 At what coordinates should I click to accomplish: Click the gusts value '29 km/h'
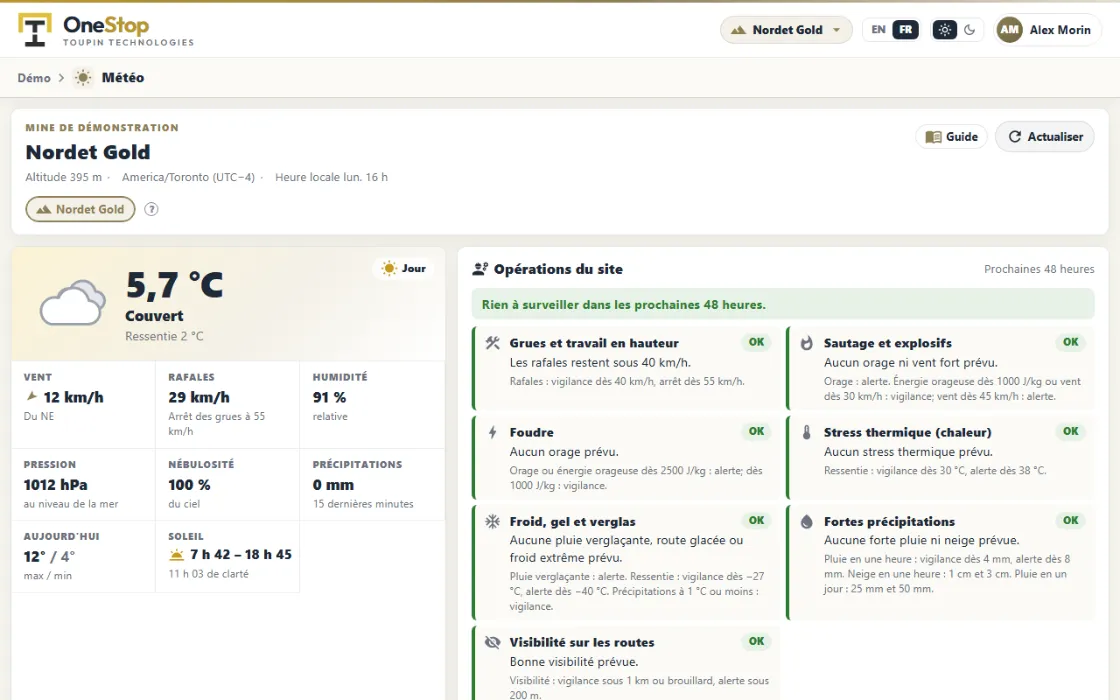199,397
